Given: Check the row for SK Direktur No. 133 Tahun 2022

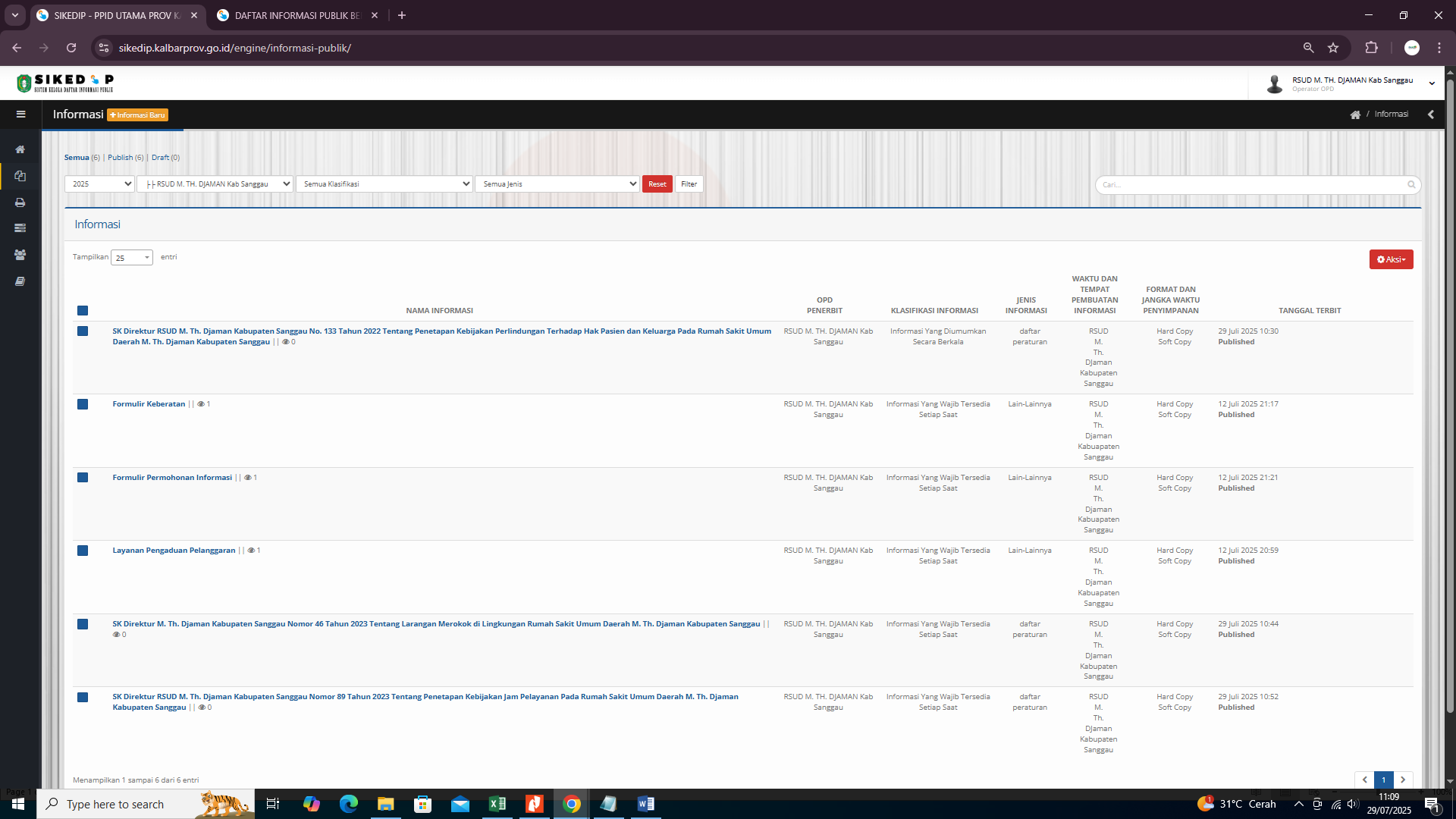Looking at the screenshot, I should [x=83, y=331].
